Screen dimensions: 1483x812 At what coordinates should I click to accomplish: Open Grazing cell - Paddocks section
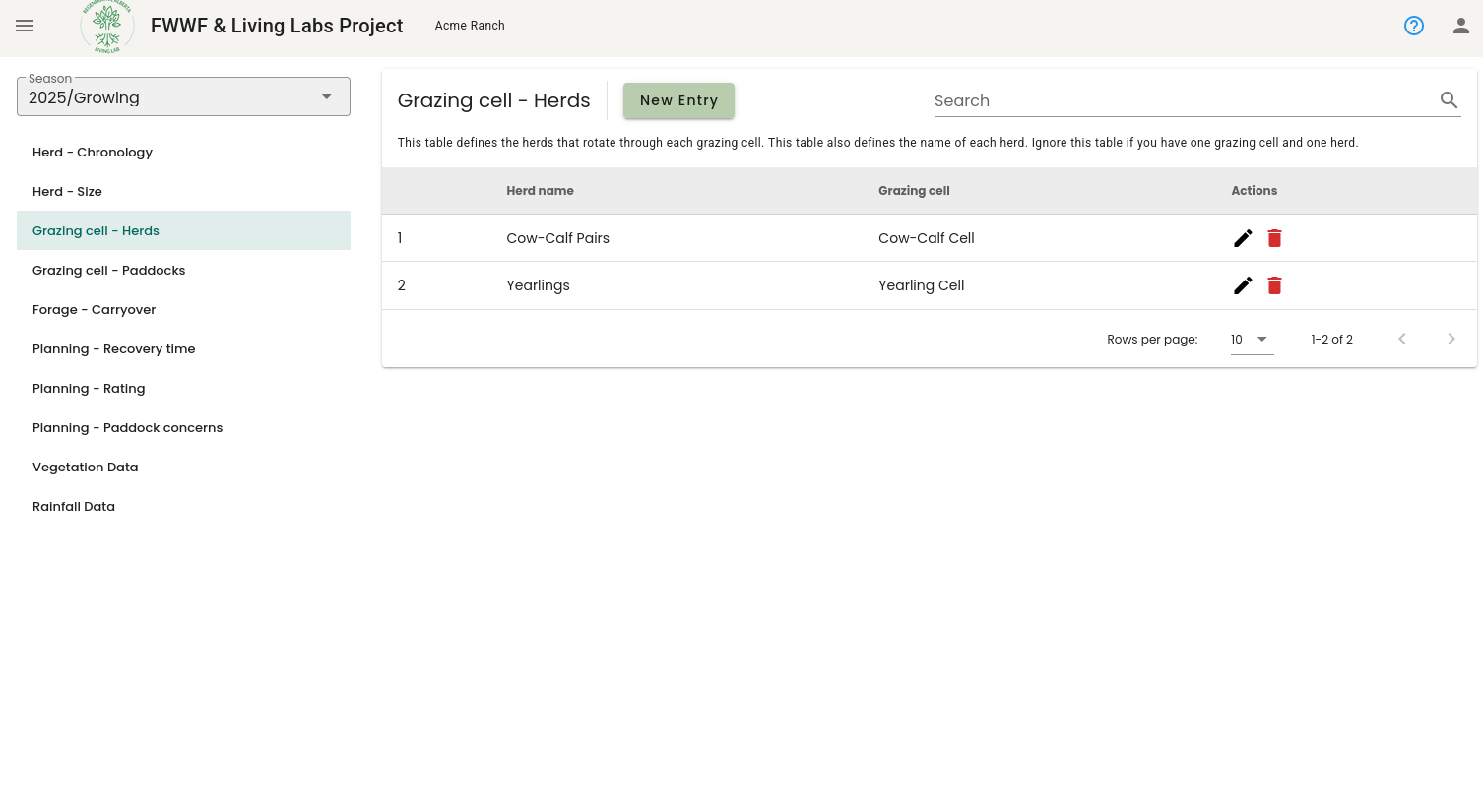click(x=183, y=270)
